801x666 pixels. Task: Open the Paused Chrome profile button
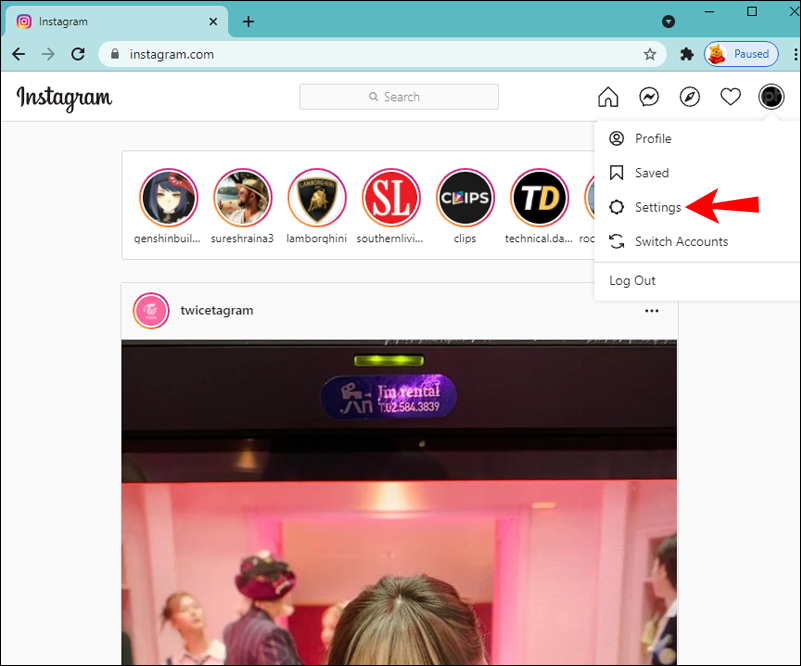point(741,54)
